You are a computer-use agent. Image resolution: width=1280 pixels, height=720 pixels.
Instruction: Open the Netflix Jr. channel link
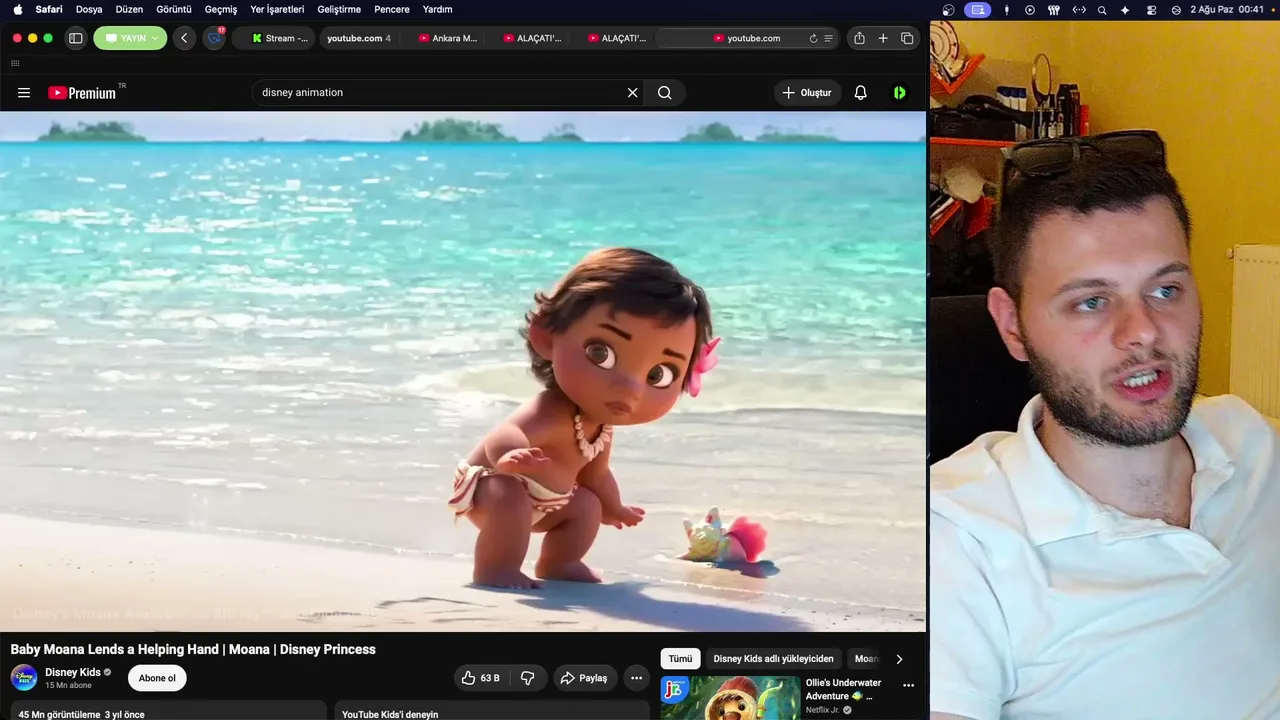click(823, 710)
